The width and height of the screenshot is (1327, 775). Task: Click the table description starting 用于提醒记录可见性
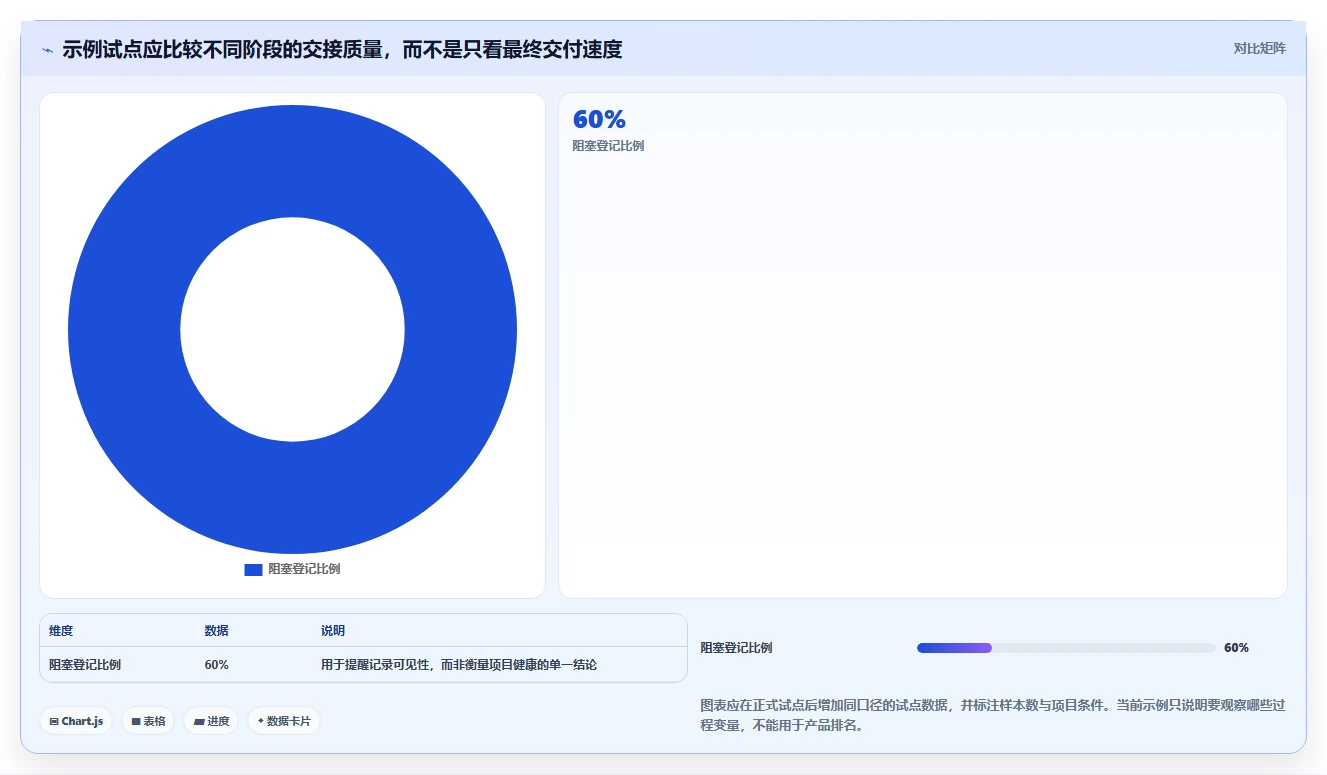(x=459, y=665)
